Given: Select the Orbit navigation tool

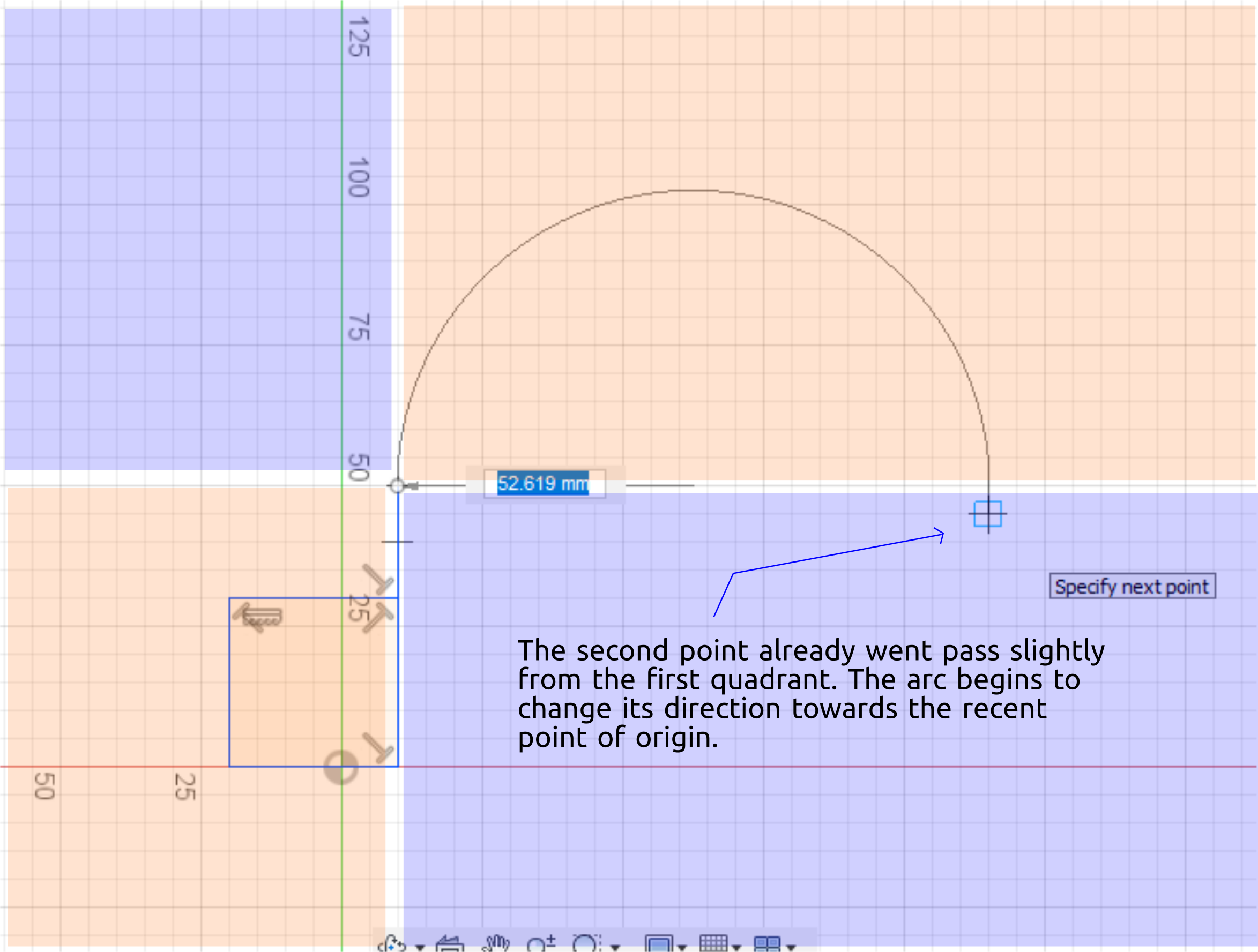Looking at the screenshot, I should point(392,944).
